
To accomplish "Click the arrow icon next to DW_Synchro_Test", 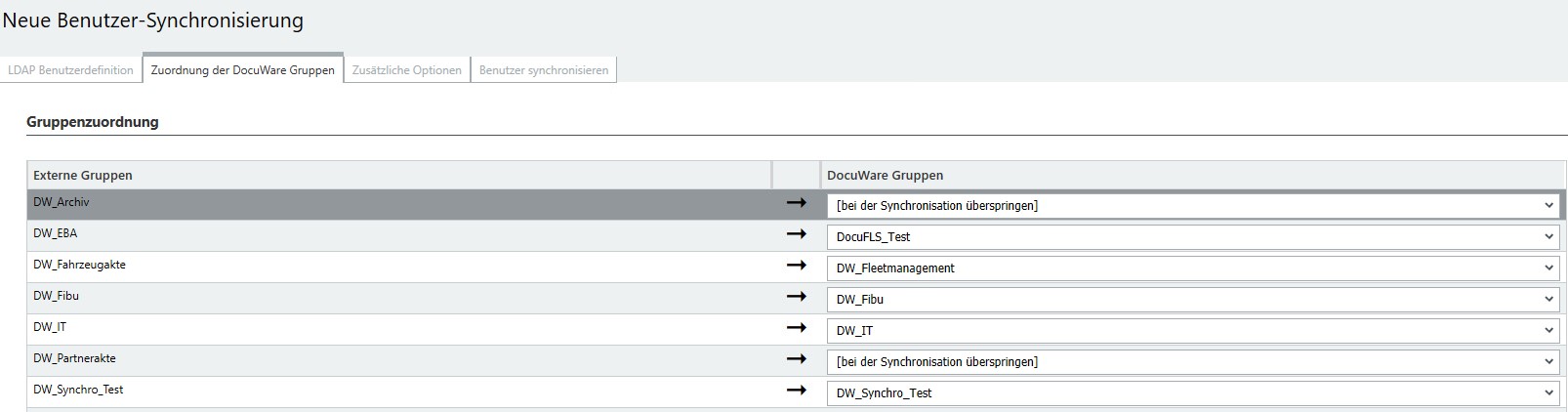I will coord(796,391).
